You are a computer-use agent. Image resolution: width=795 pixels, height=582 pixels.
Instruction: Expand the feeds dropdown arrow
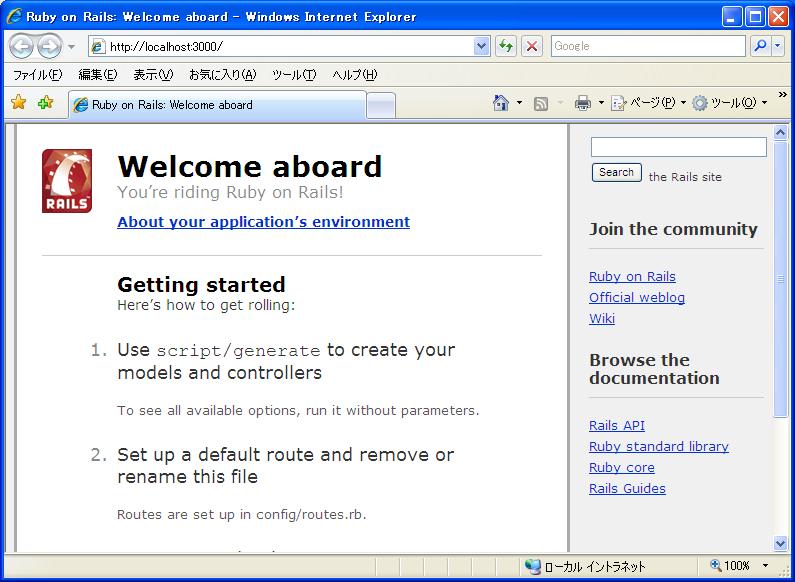coord(560,103)
